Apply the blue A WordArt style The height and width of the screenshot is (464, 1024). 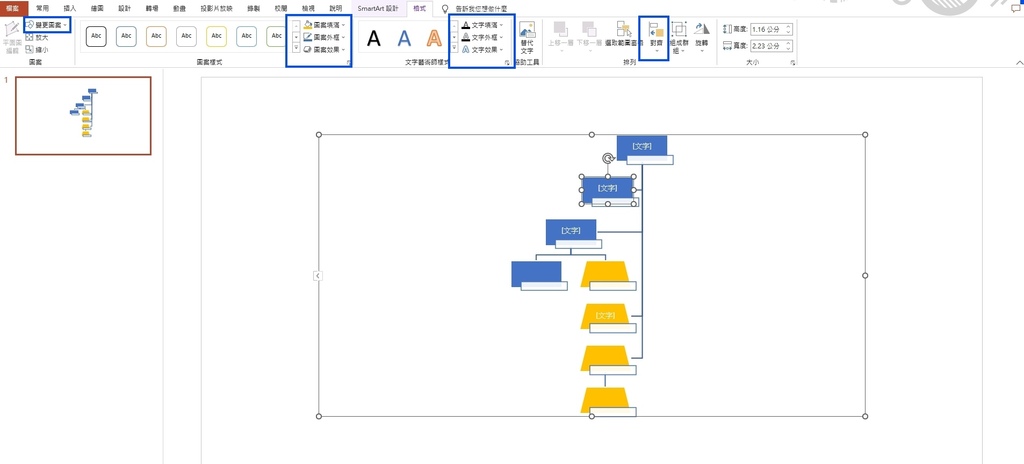tap(404, 39)
